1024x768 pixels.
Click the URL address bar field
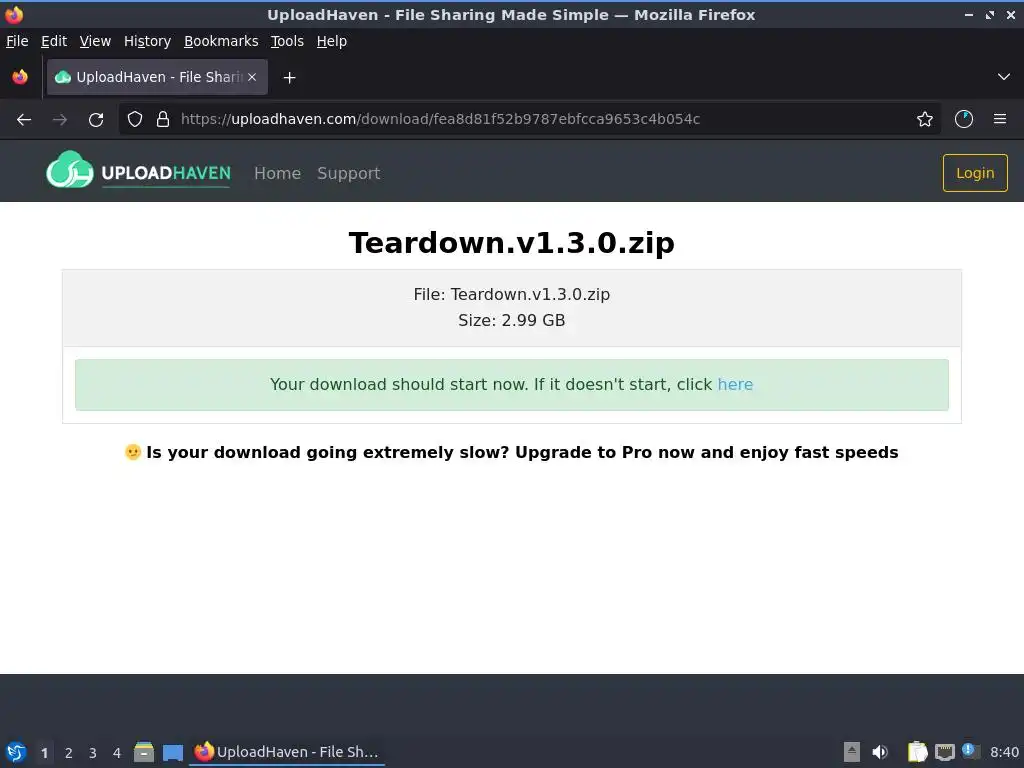(x=529, y=119)
